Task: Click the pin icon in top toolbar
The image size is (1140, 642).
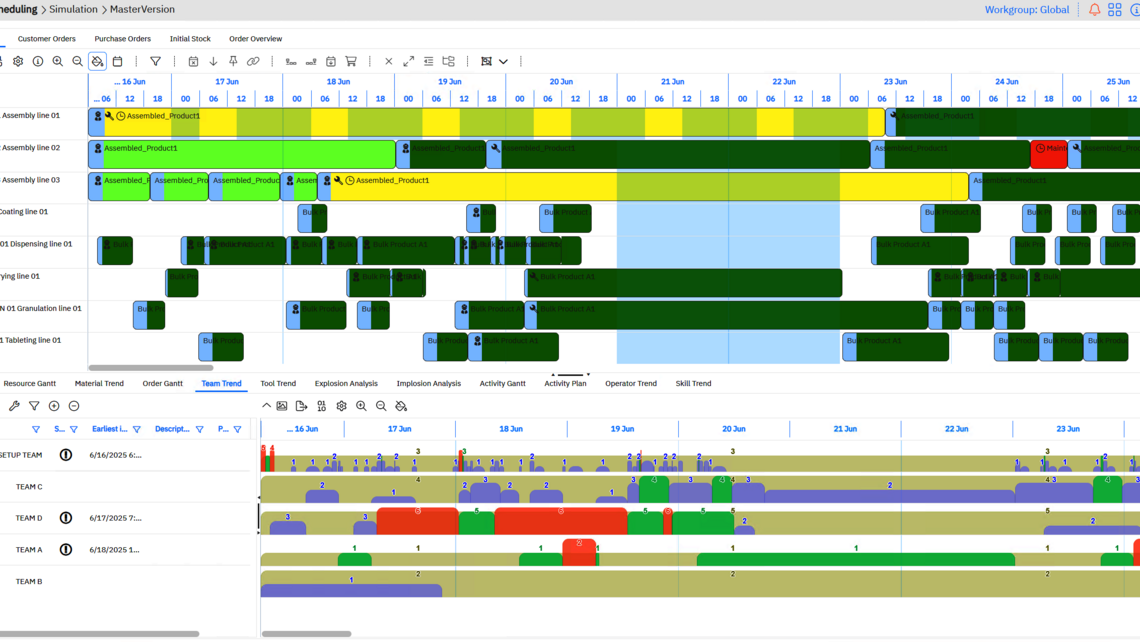Action: coord(233,62)
